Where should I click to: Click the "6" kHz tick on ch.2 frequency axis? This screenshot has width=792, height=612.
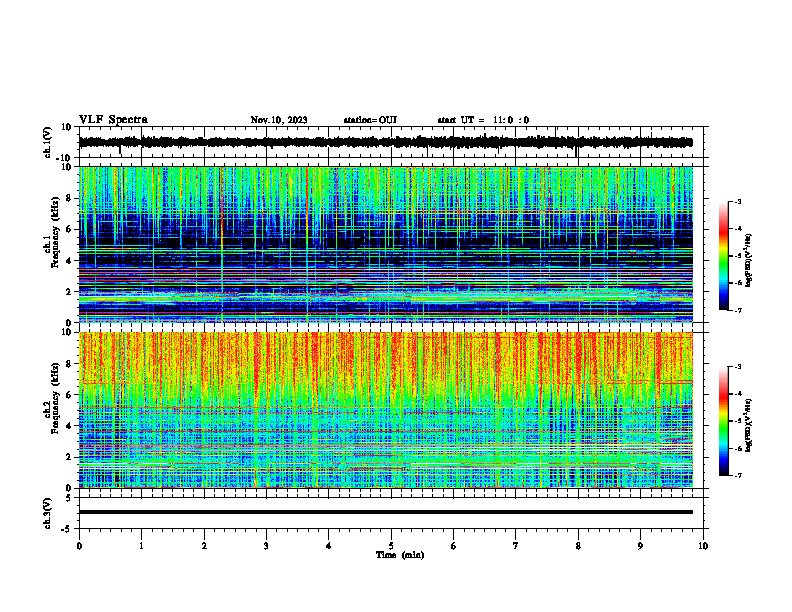point(69,394)
